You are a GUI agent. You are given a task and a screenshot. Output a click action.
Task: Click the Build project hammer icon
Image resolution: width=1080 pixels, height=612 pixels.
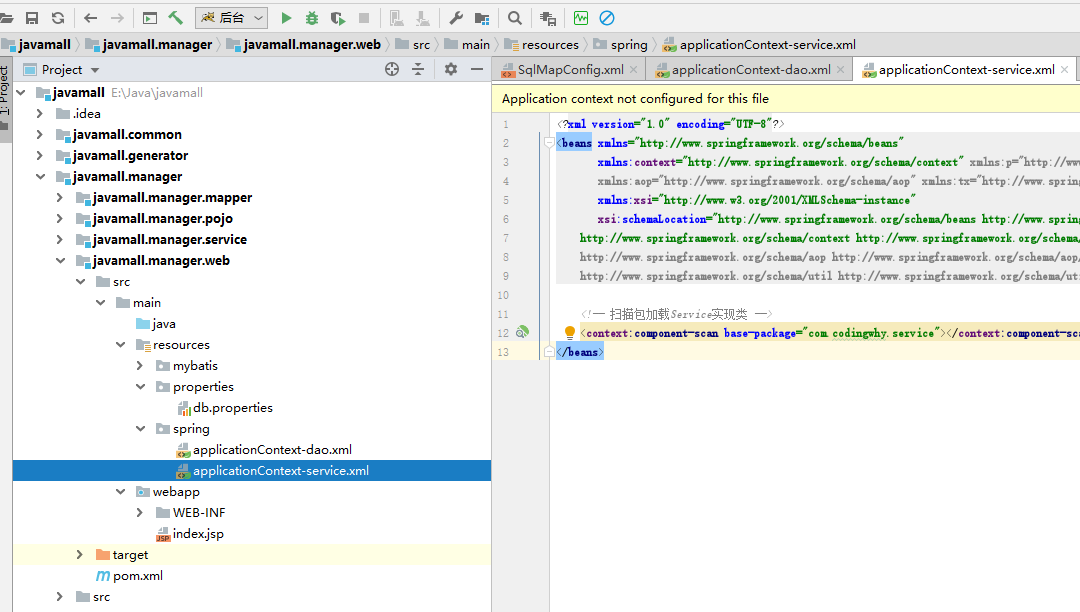pos(176,18)
